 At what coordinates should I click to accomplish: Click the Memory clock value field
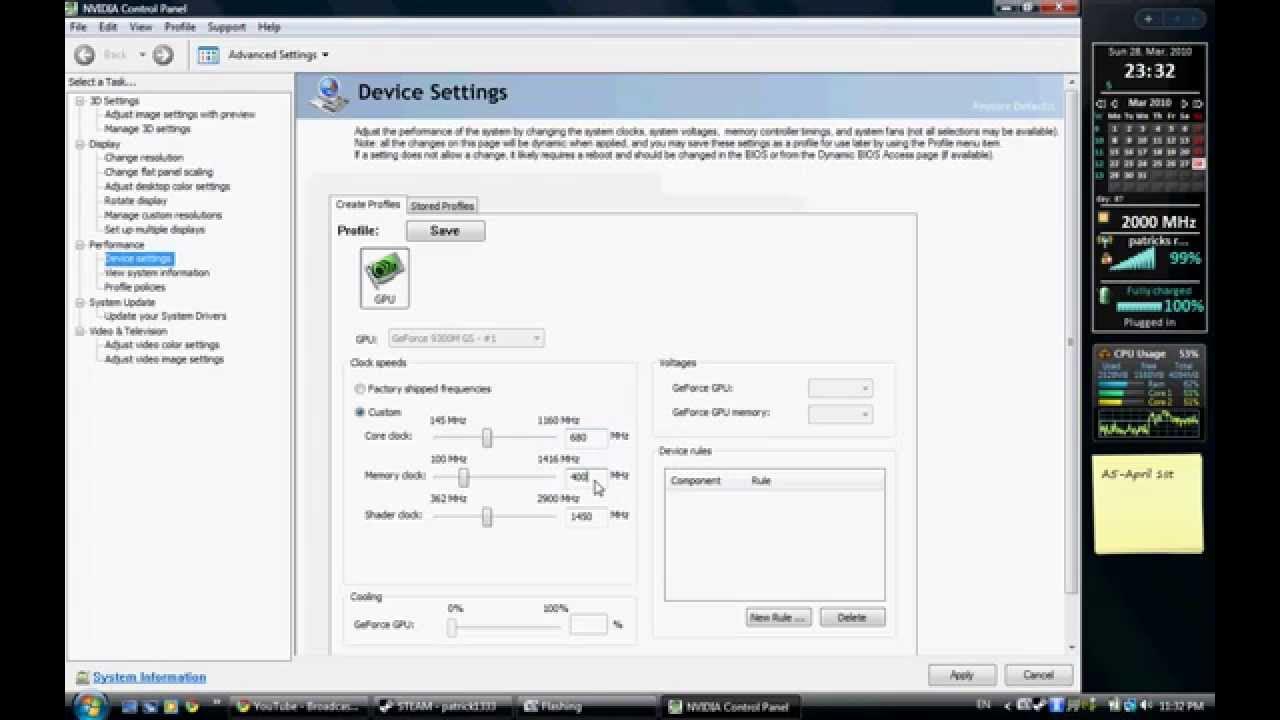pyautogui.click(x=586, y=477)
